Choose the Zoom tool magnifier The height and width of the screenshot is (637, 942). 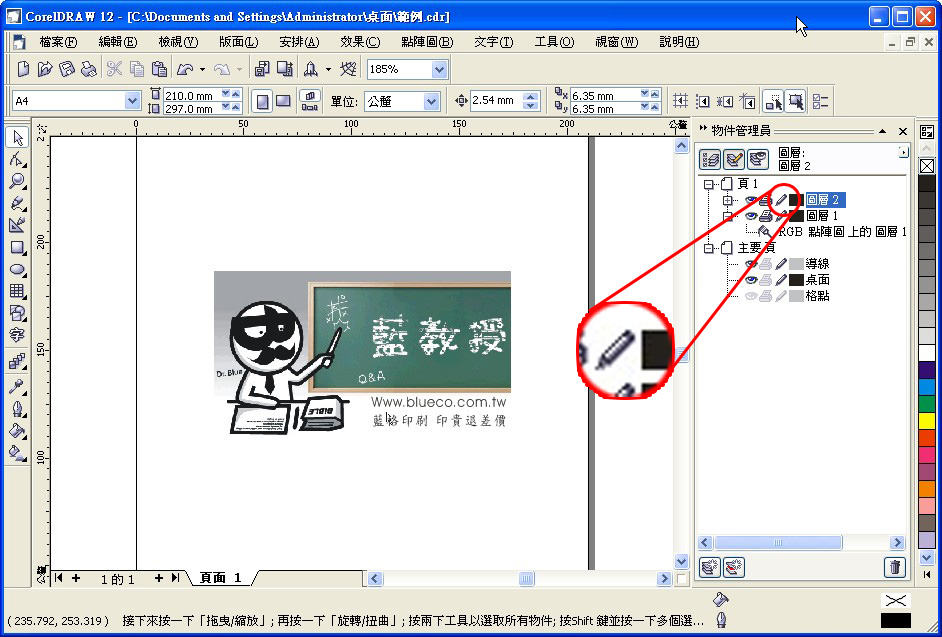tap(17, 181)
